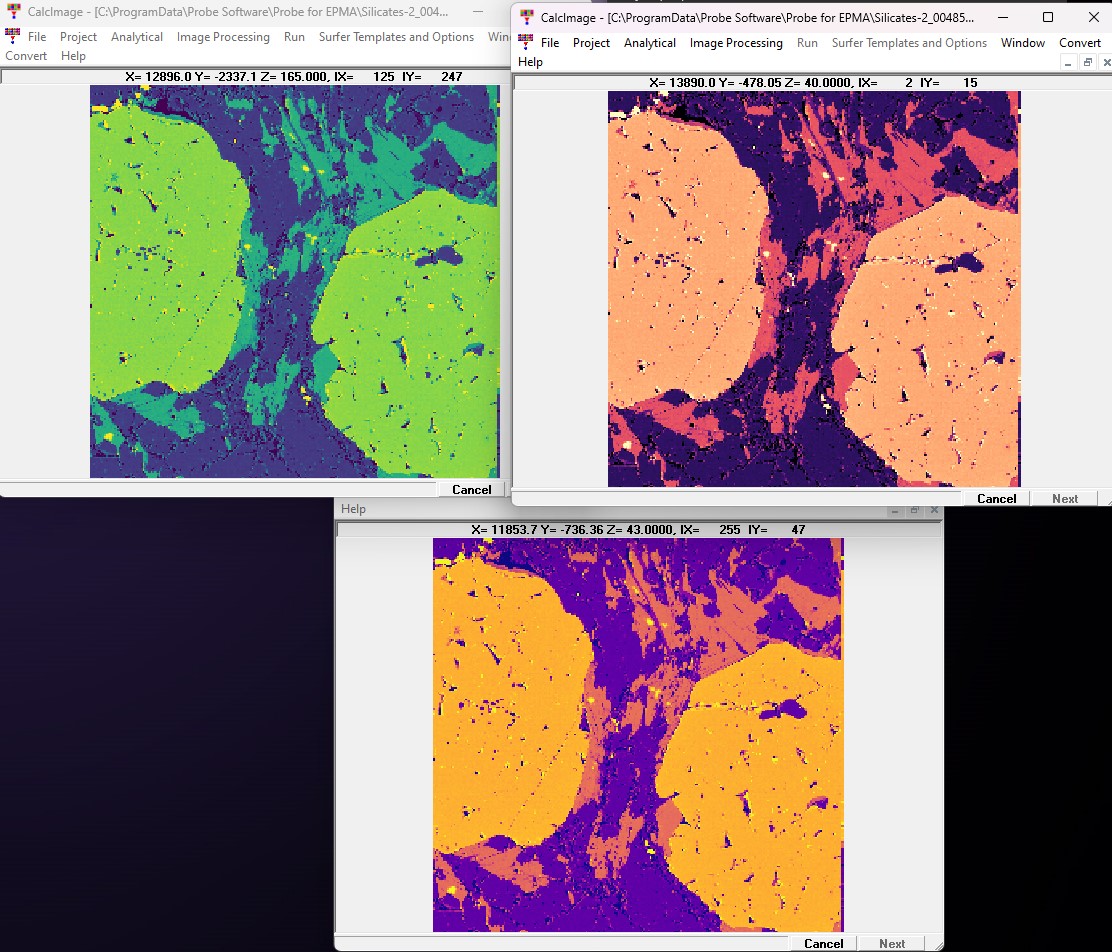Click the green-colored element map image
Viewport: 1112px width, 952px height.
point(294,281)
